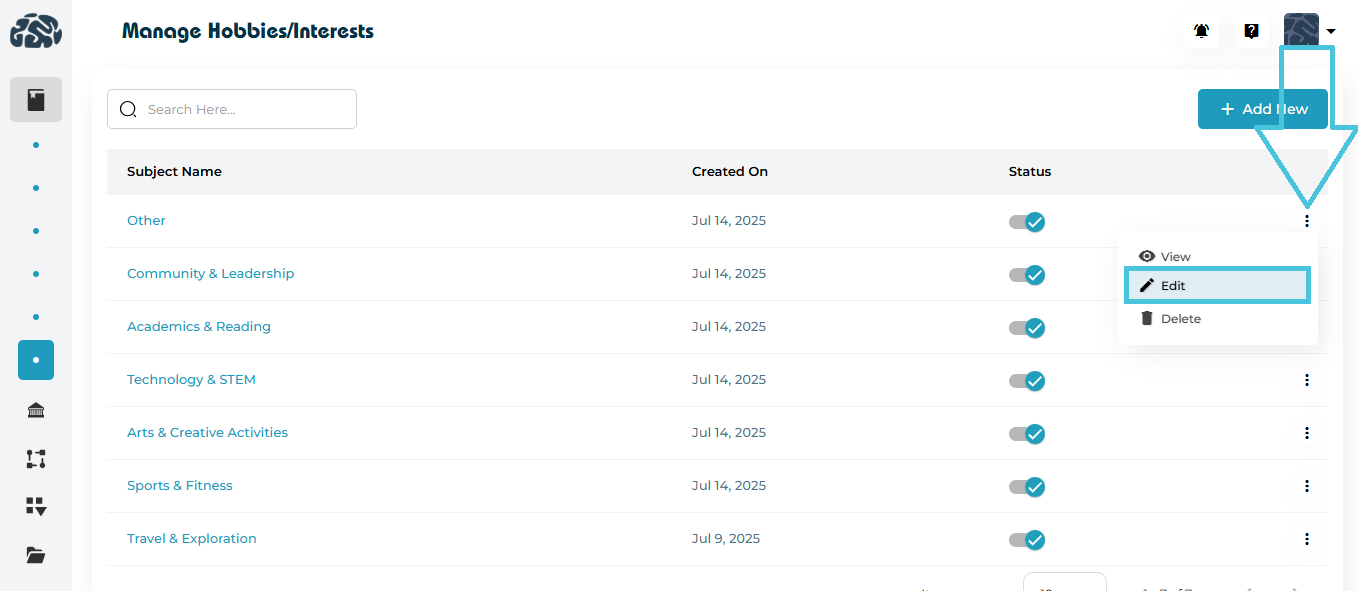This screenshot has width=1358, height=591.
Task: Click the bank building sidebar icon
Action: [36, 410]
